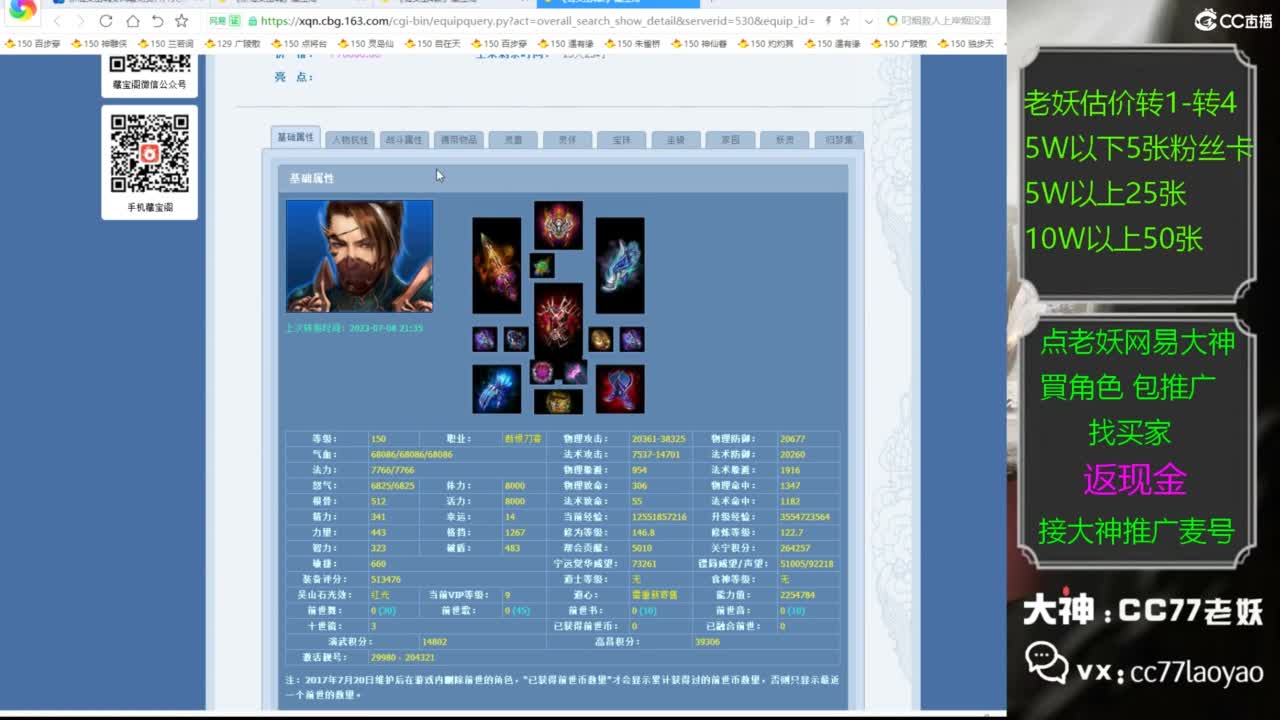Click the magic attack value 7537-14701
The width and height of the screenshot is (1280, 720).
coord(655,455)
